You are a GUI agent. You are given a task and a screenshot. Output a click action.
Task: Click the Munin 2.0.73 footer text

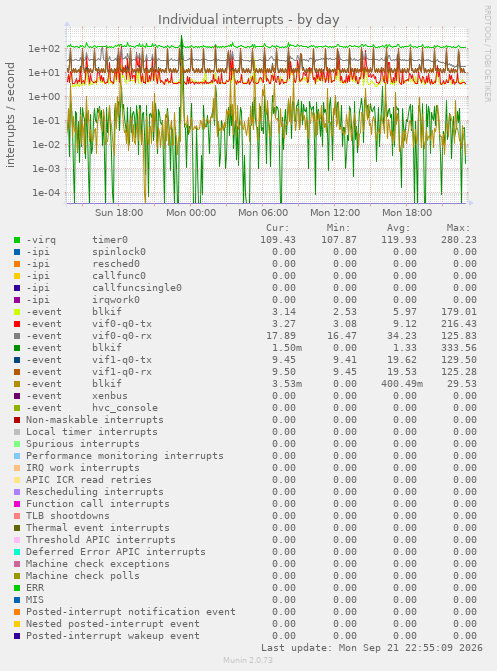coord(248,660)
